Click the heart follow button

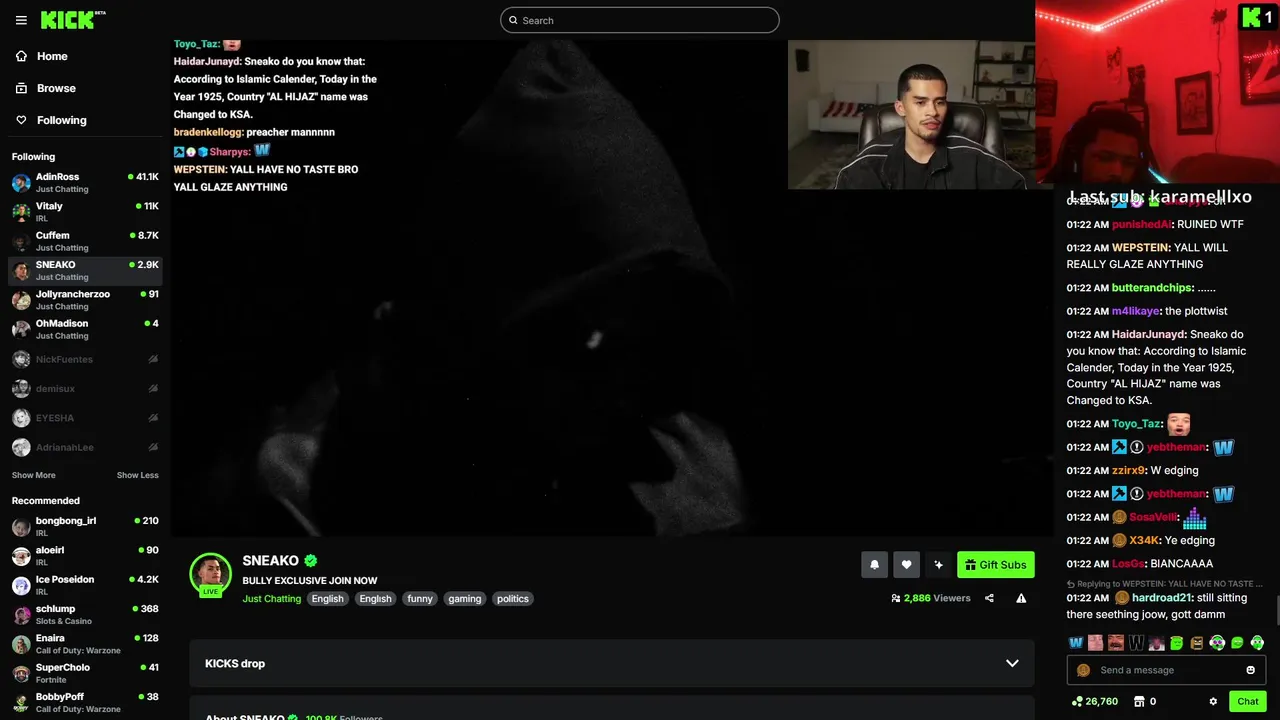click(906, 565)
